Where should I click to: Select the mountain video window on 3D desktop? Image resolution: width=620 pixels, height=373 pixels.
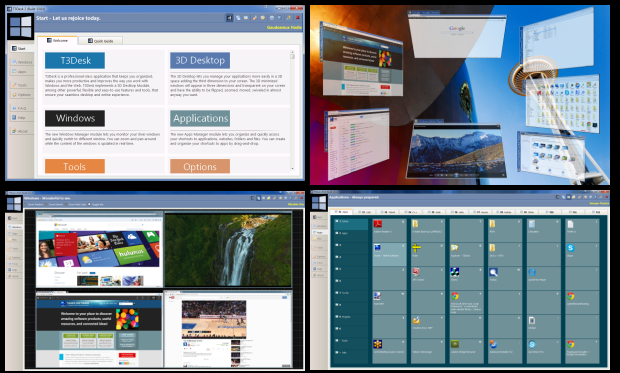[x=456, y=150]
